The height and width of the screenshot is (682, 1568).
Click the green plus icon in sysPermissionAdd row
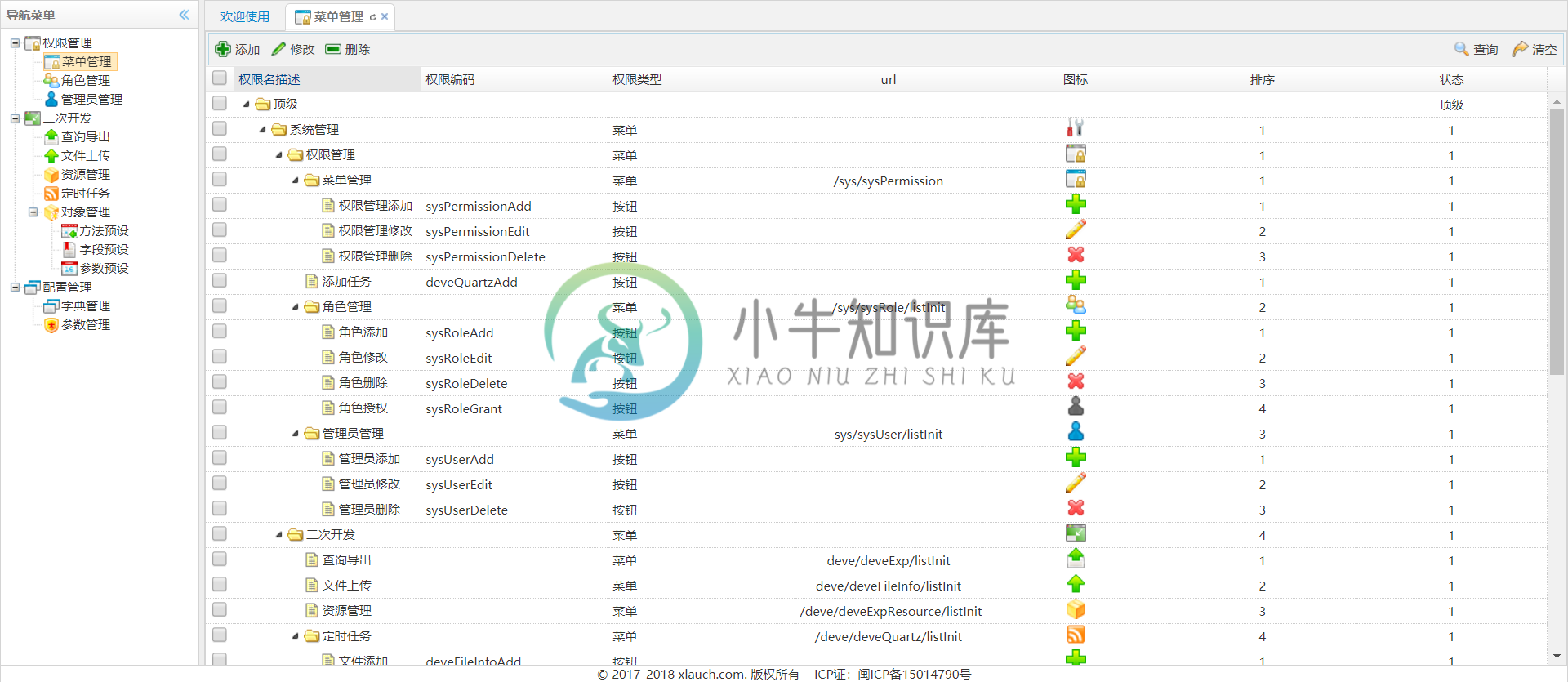coord(1076,205)
